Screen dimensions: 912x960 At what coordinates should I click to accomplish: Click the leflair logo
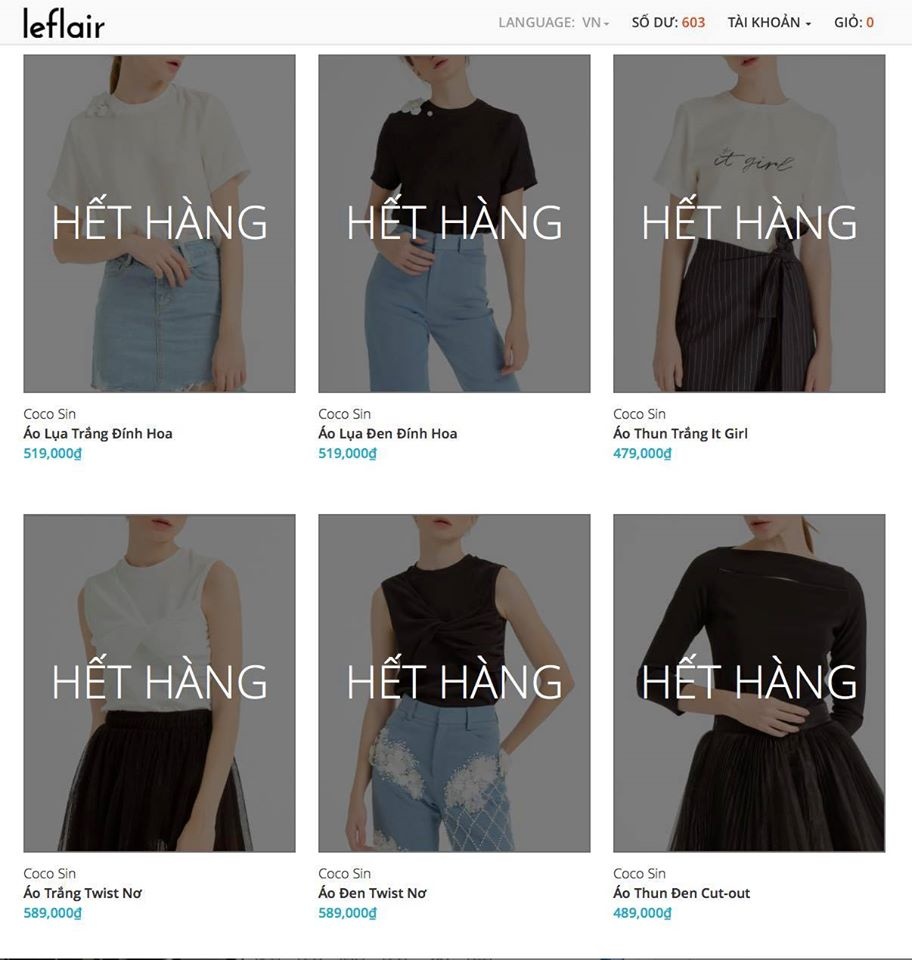(x=64, y=24)
